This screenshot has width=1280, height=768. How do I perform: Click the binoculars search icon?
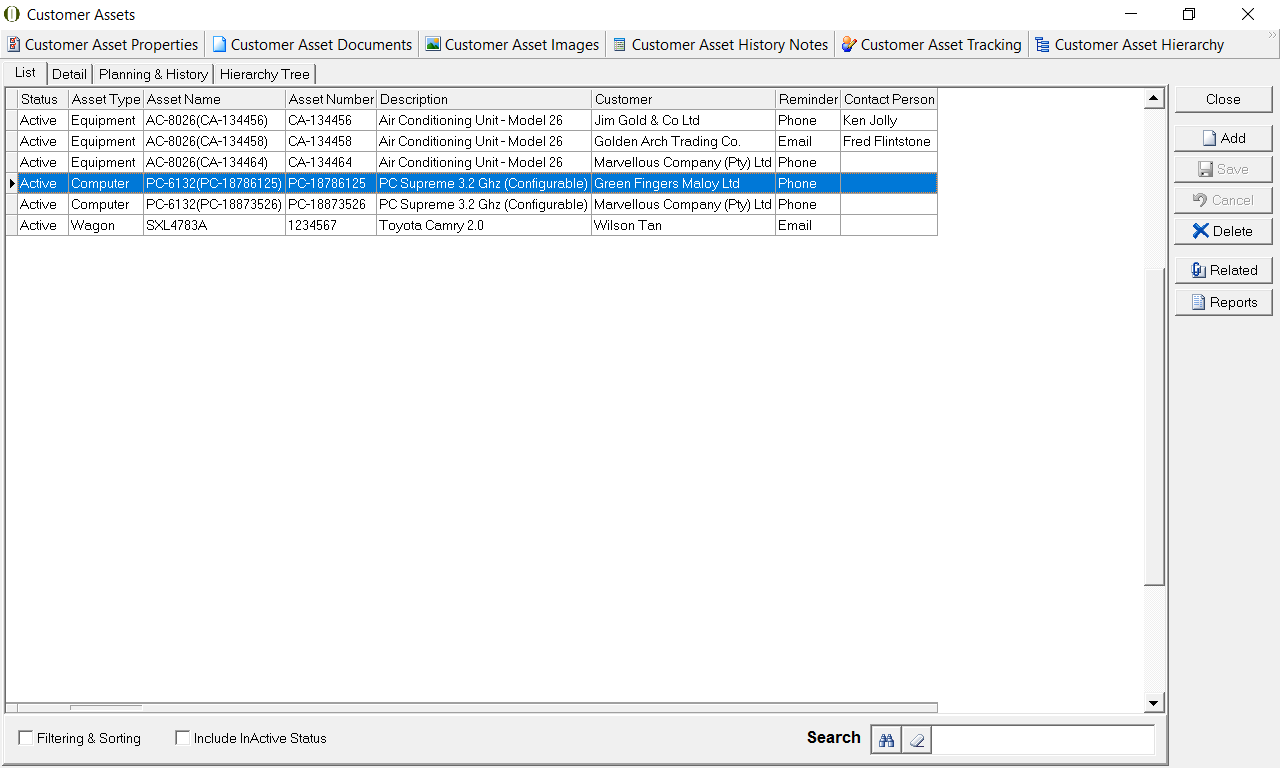(x=886, y=739)
